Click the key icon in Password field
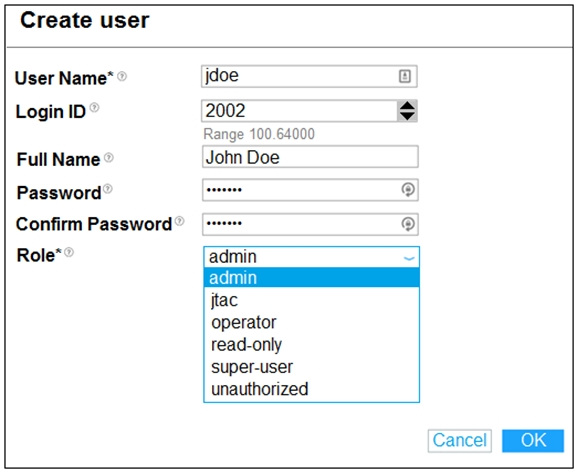577x472 pixels. 408,190
